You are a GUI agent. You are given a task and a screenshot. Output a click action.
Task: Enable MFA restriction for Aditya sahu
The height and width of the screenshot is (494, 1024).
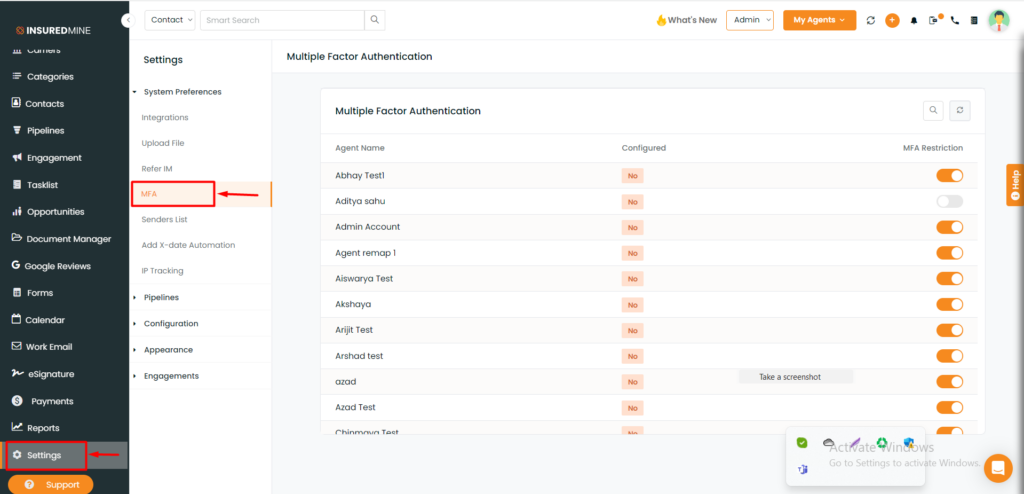pos(950,201)
